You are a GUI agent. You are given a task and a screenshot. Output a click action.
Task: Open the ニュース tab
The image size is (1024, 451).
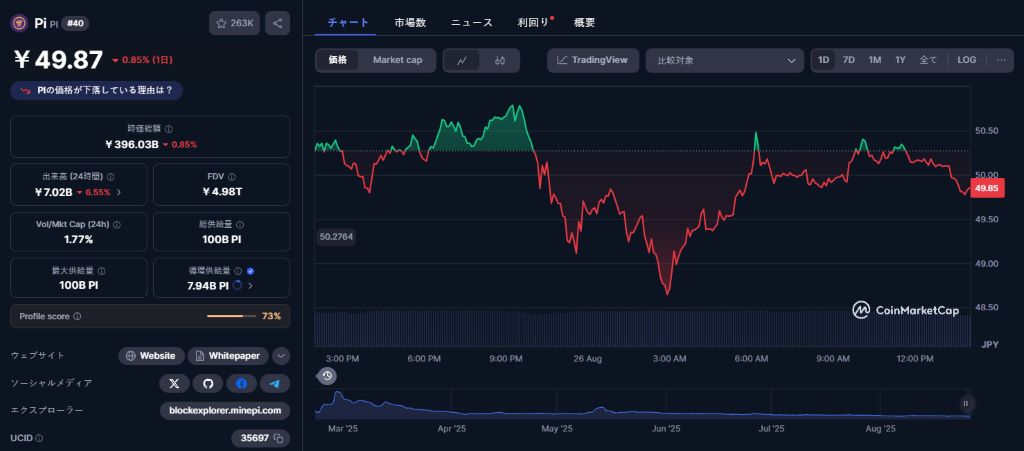coord(472,23)
